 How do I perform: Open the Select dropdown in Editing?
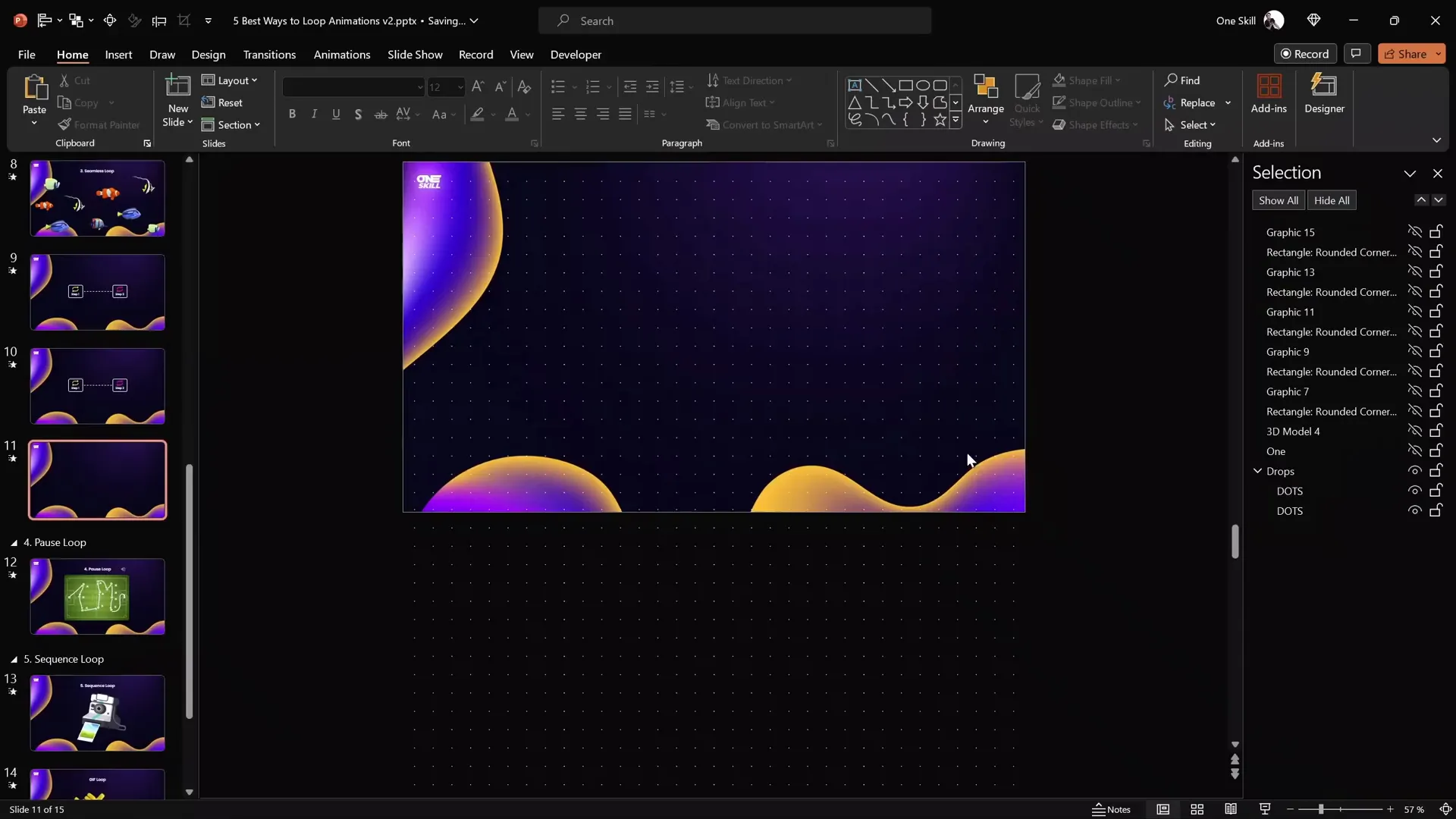coord(1191,124)
